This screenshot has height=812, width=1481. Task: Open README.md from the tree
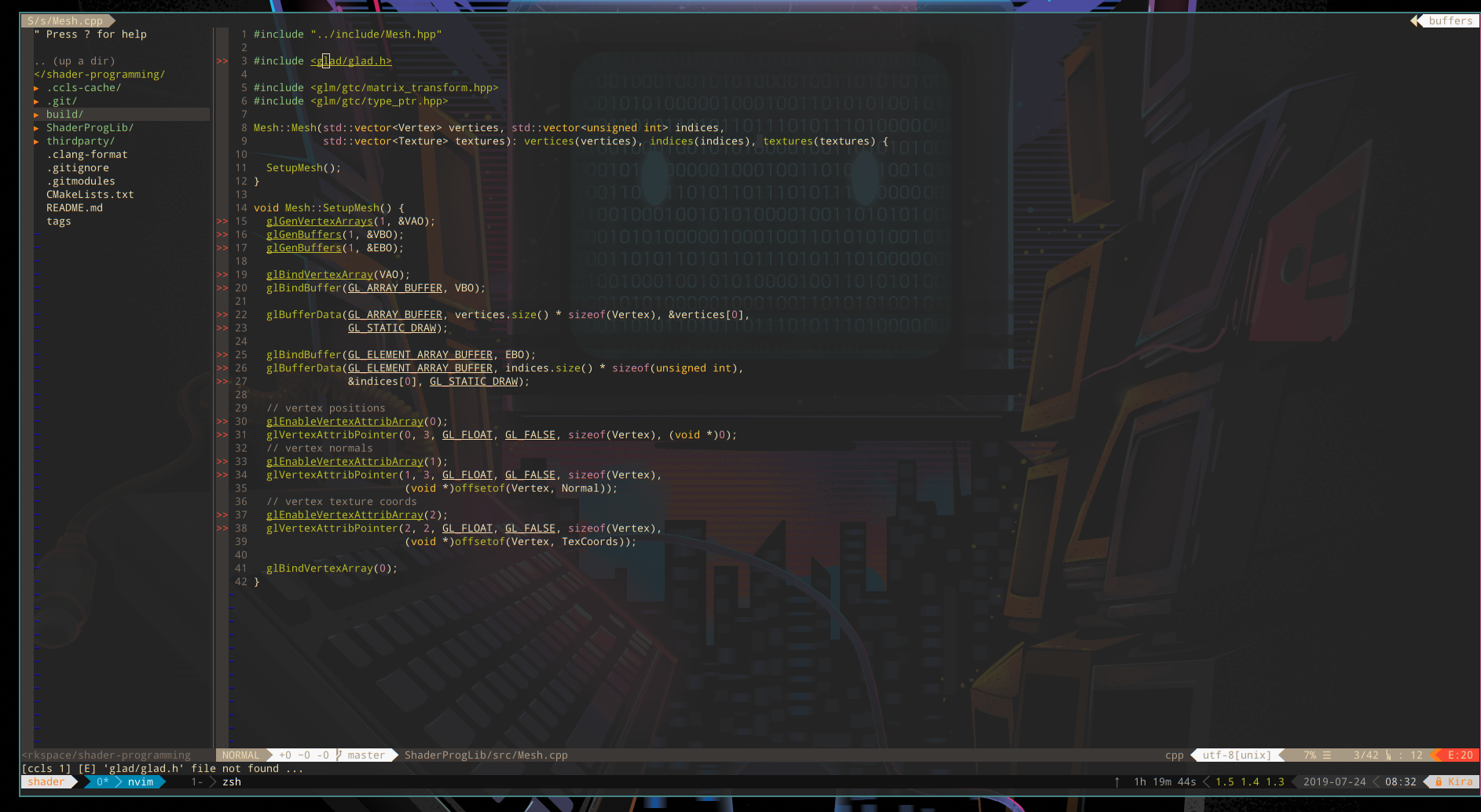tap(75, 208)
